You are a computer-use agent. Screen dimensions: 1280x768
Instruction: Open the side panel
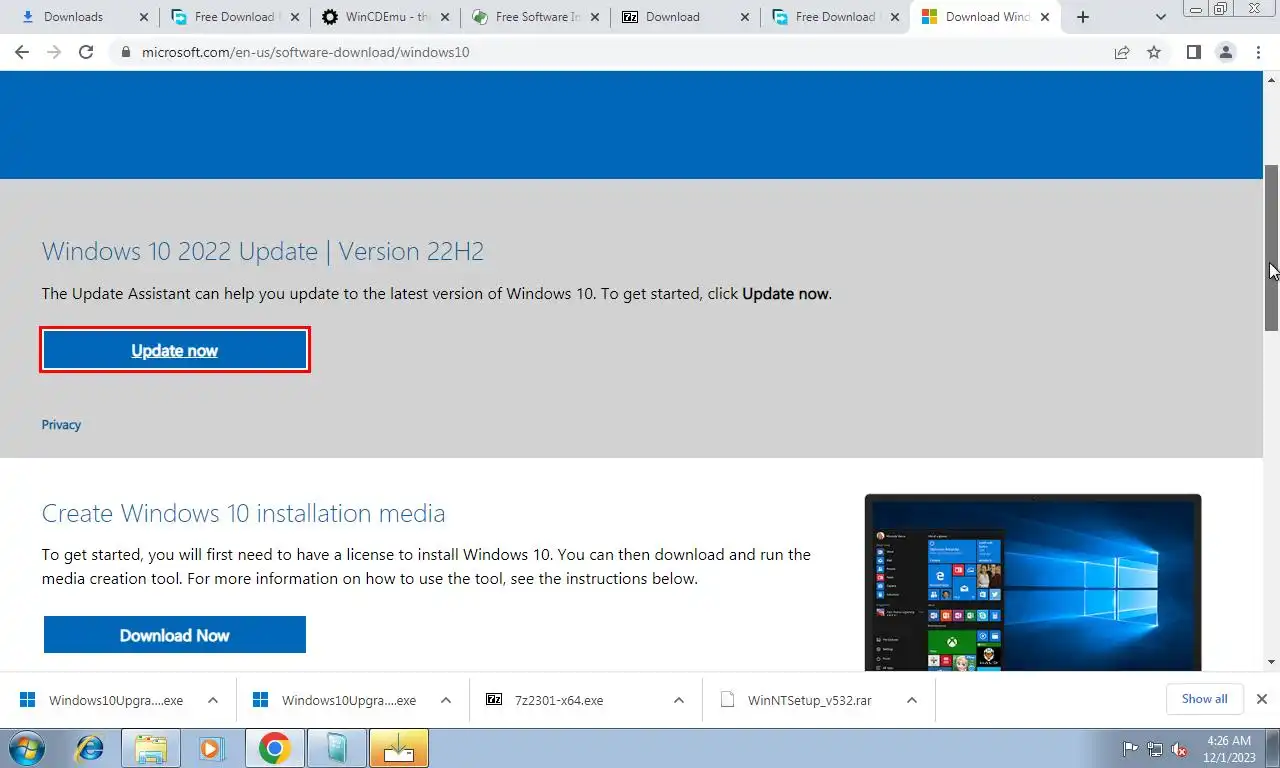(1193, 52)
